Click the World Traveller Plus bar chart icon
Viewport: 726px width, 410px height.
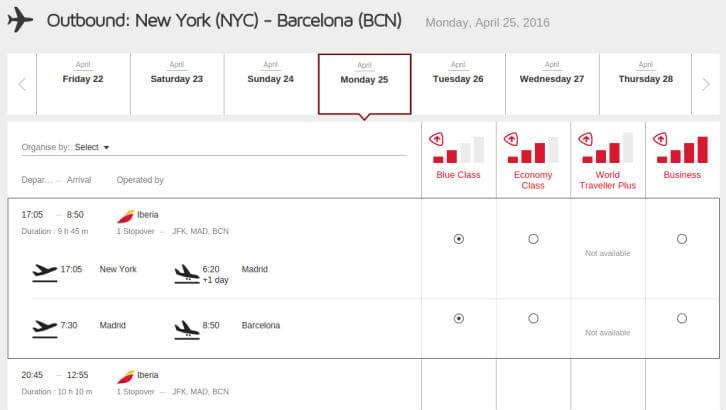tap(607, 149)
